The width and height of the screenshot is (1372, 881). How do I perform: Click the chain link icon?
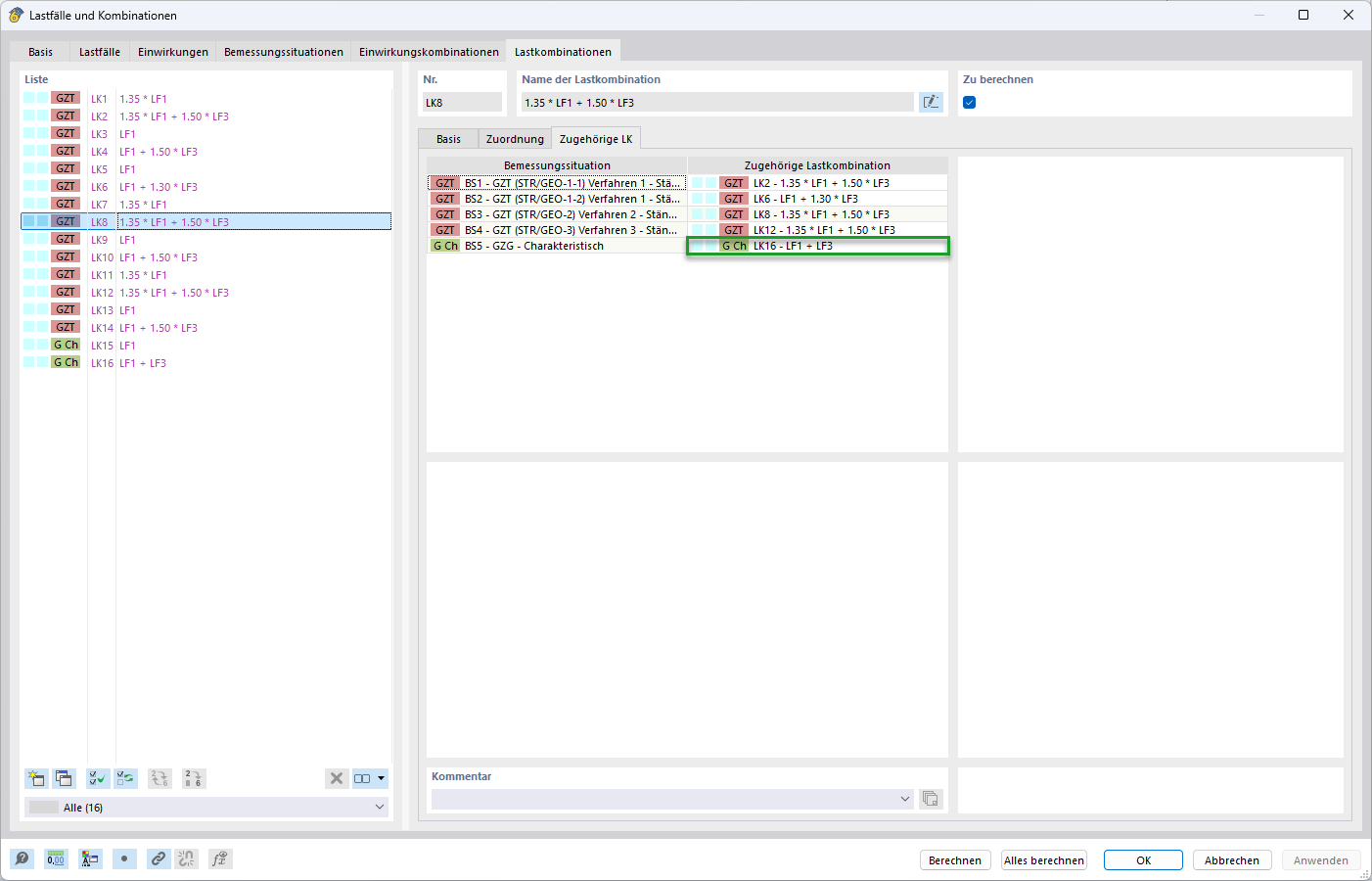[159, 858]
